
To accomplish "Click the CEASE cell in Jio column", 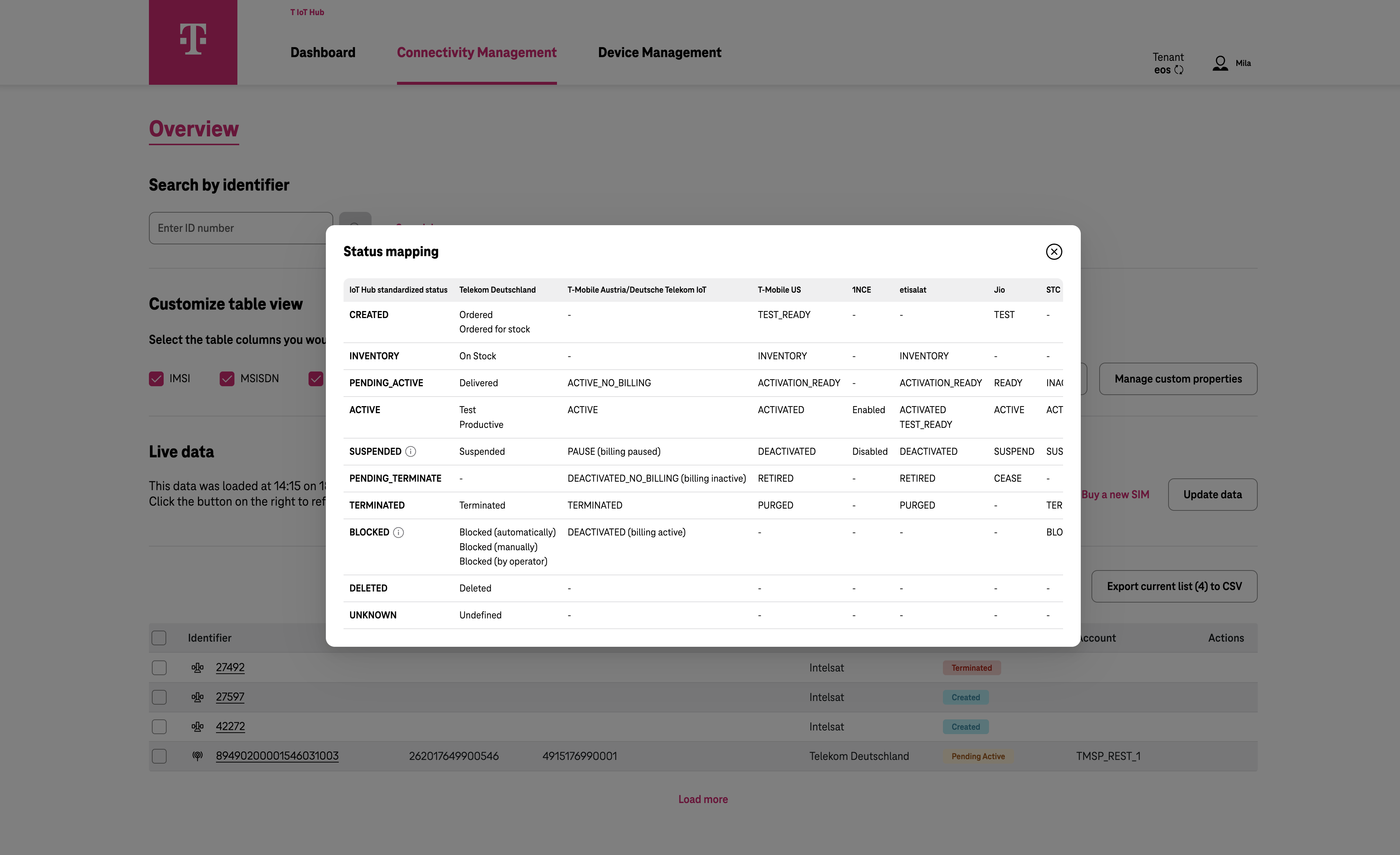I will pyautogui.click(x=1007, y=478).
